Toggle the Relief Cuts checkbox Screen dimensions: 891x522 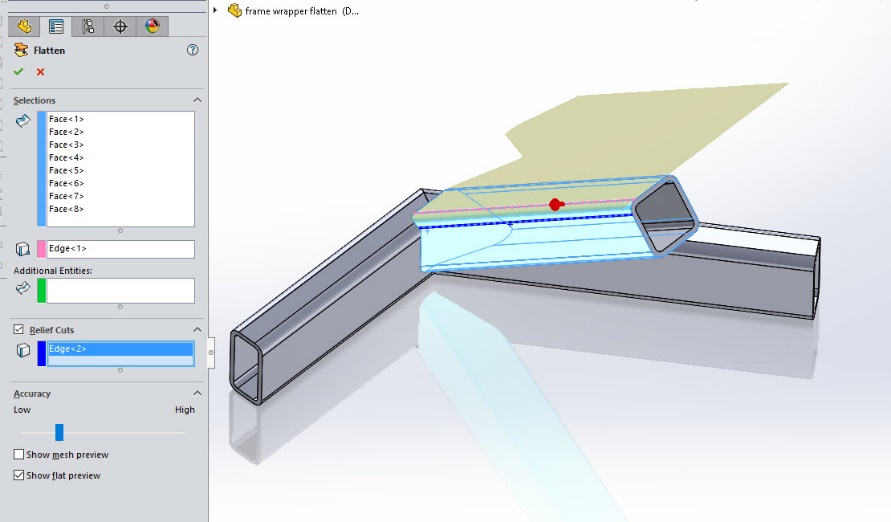(x=19, y=329)
